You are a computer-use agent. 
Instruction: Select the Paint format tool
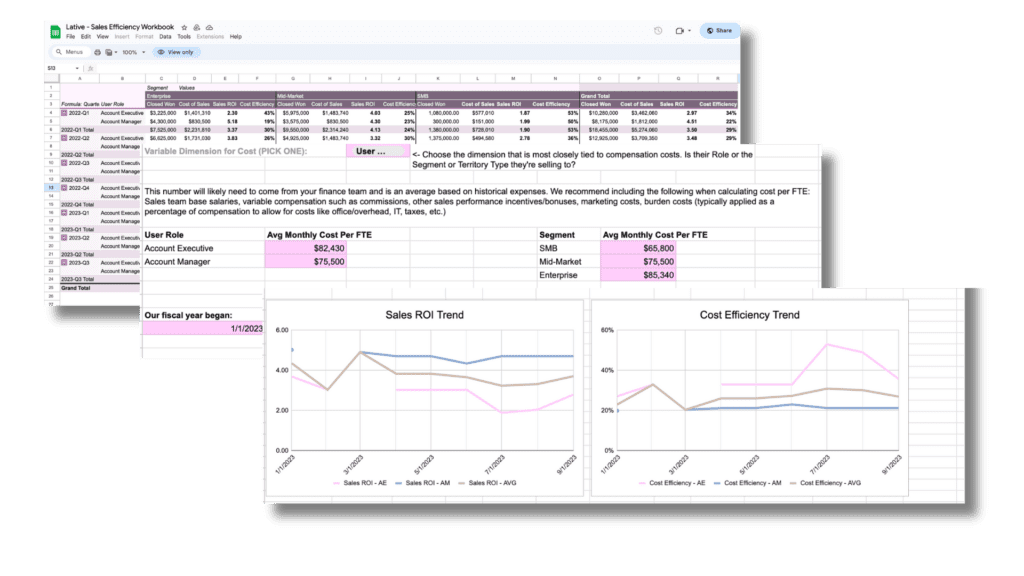108,52
